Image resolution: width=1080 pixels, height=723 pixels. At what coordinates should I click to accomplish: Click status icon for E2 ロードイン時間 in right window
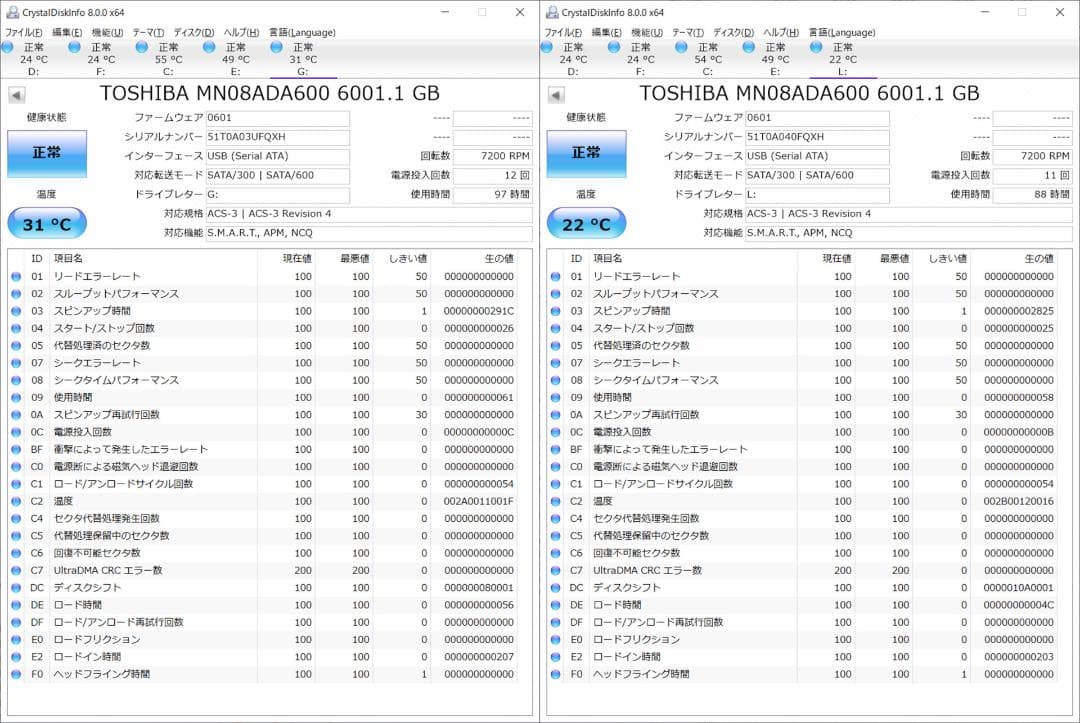555,657
